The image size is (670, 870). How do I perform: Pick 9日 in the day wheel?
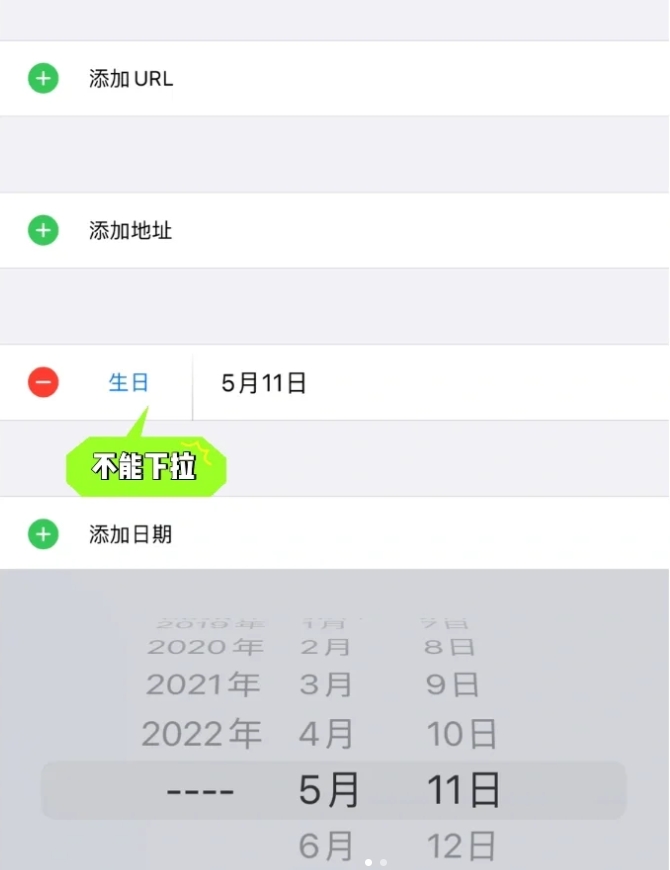tap(452, 685)
